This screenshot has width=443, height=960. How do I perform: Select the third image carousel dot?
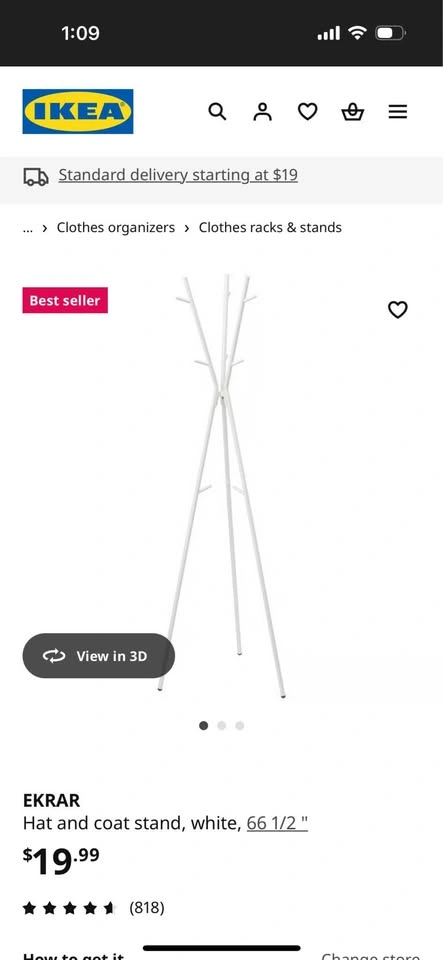pyautogui.click(x=240, y=726)
